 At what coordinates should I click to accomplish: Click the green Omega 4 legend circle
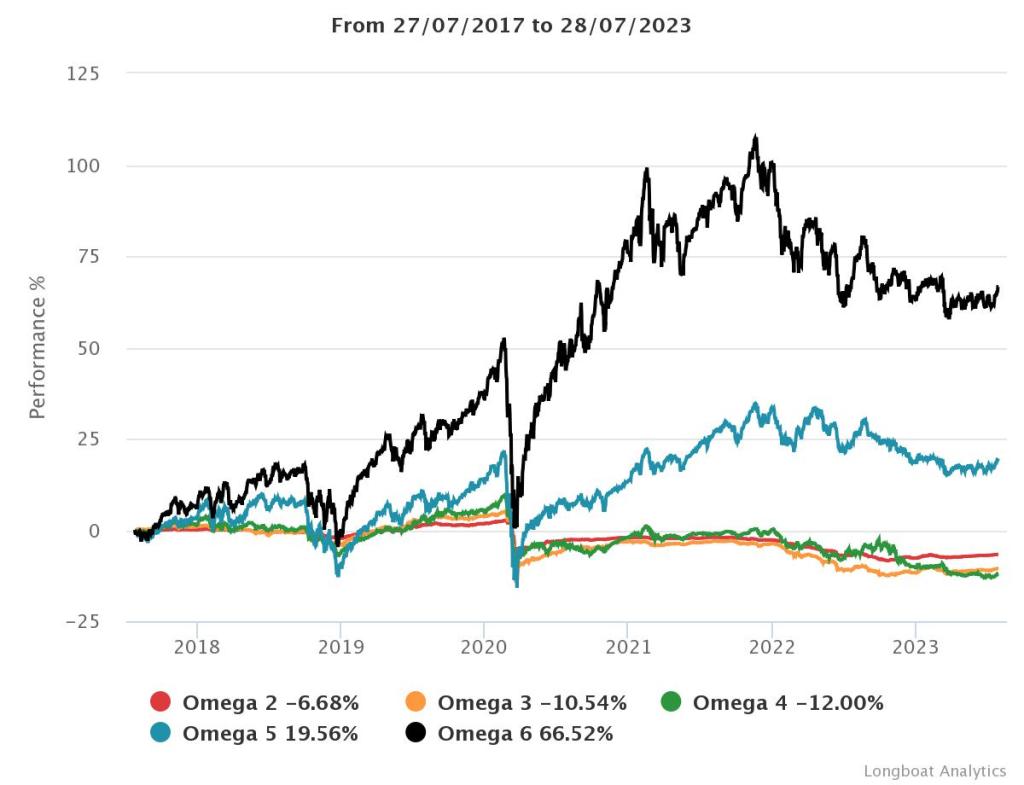click(x=672, y=703)
